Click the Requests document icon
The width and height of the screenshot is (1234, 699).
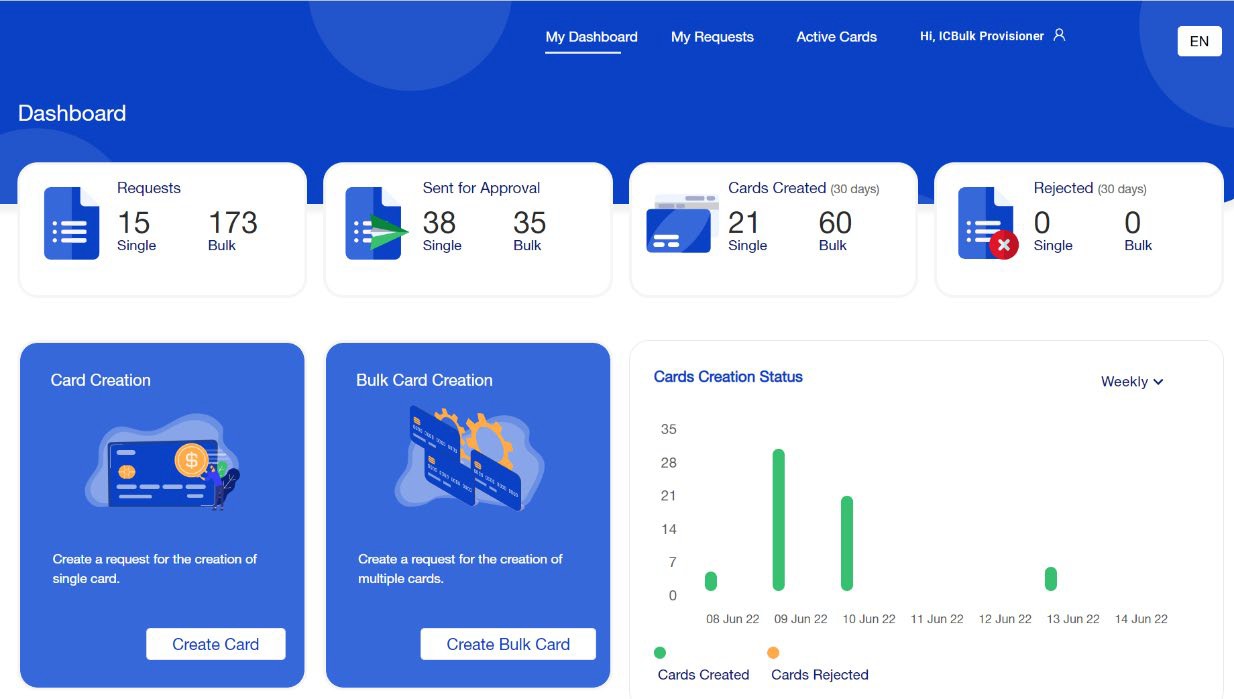click(x=70, y=224)
